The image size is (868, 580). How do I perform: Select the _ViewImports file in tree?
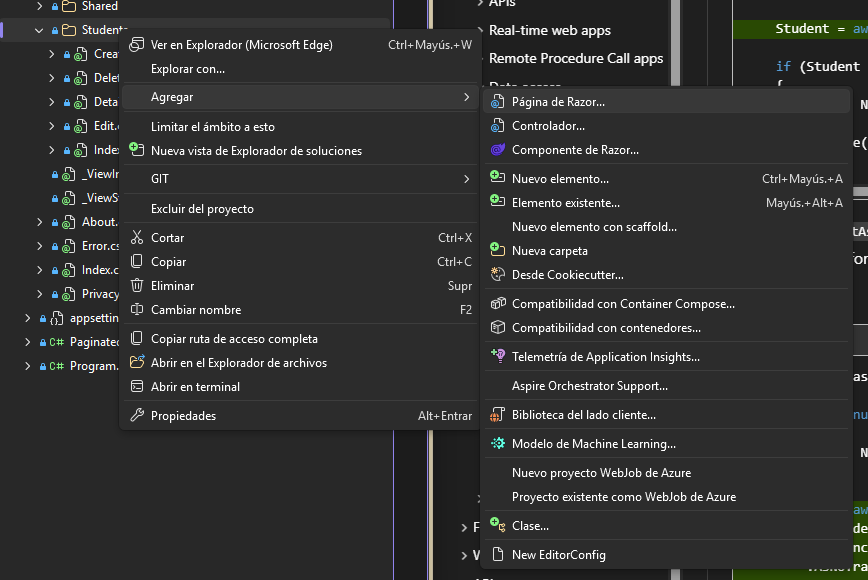[100, 174]
